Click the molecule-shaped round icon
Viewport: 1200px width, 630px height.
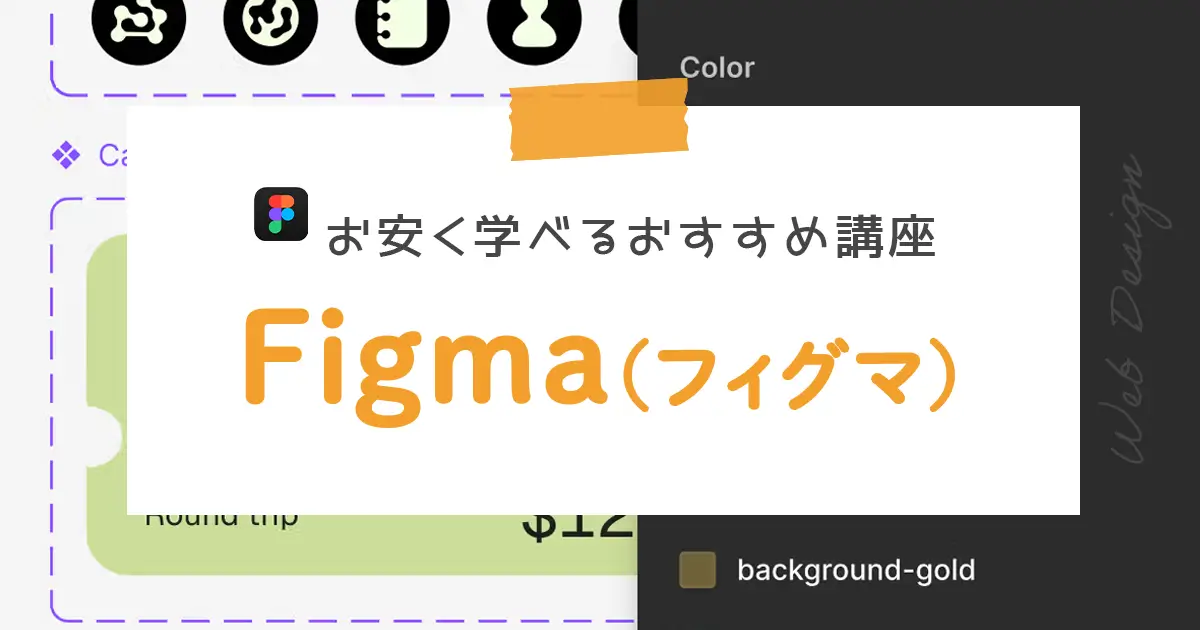pos(139,21)
